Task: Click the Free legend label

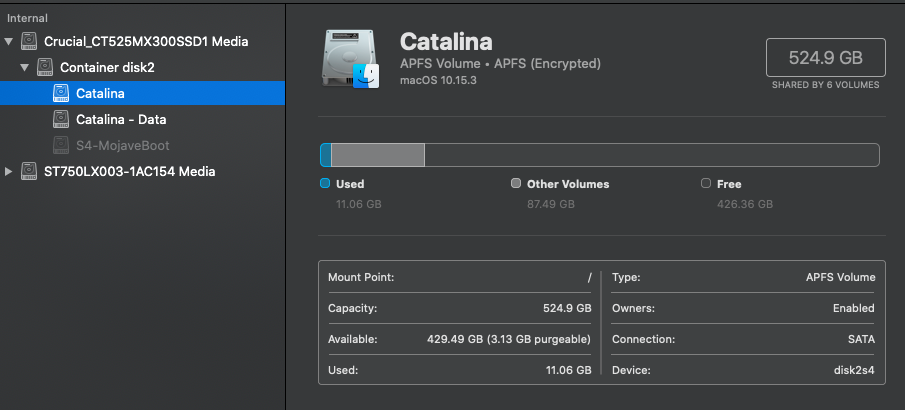Action: click(729, 184)
